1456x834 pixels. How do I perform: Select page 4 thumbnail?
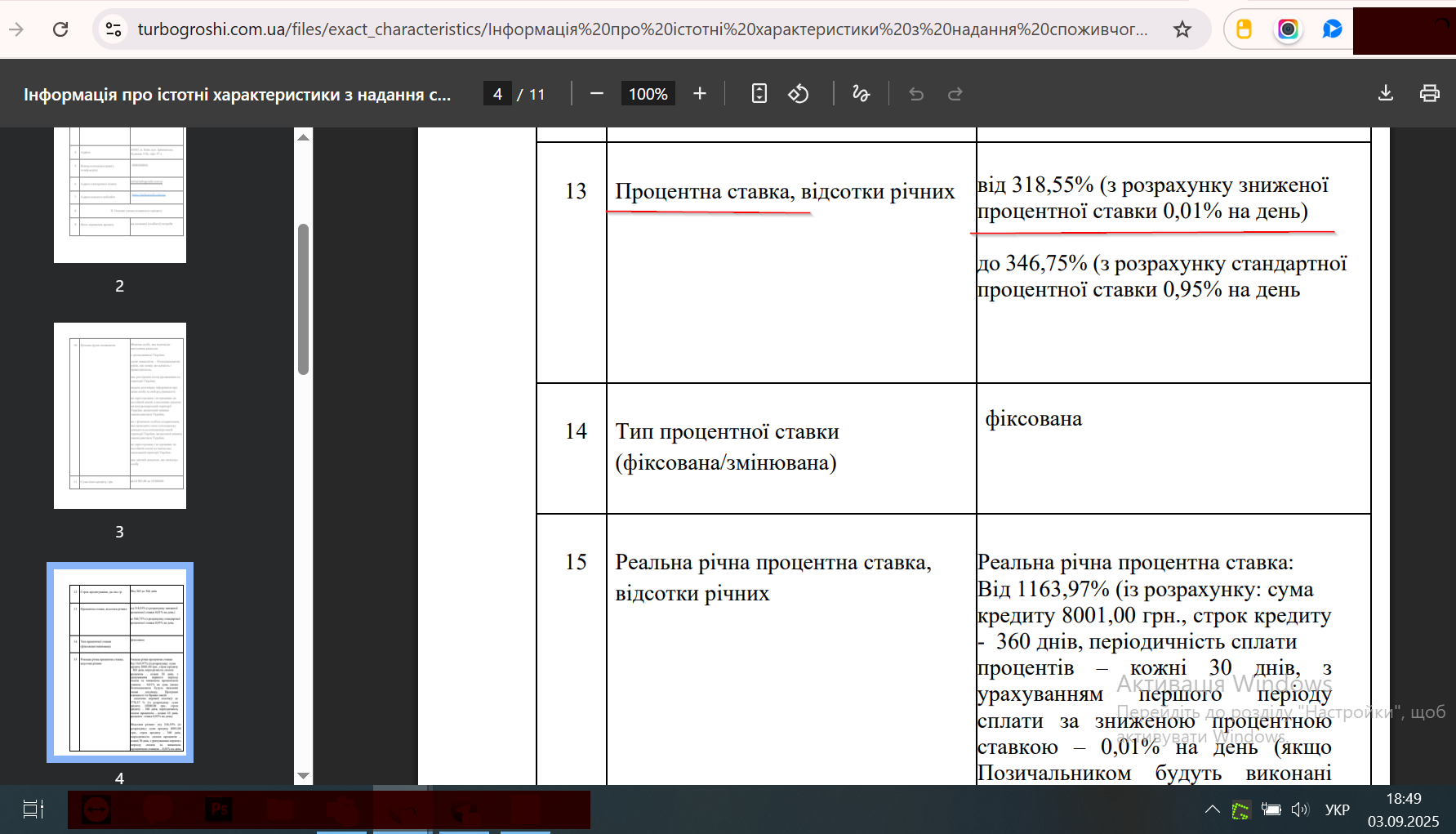point(120,662)
